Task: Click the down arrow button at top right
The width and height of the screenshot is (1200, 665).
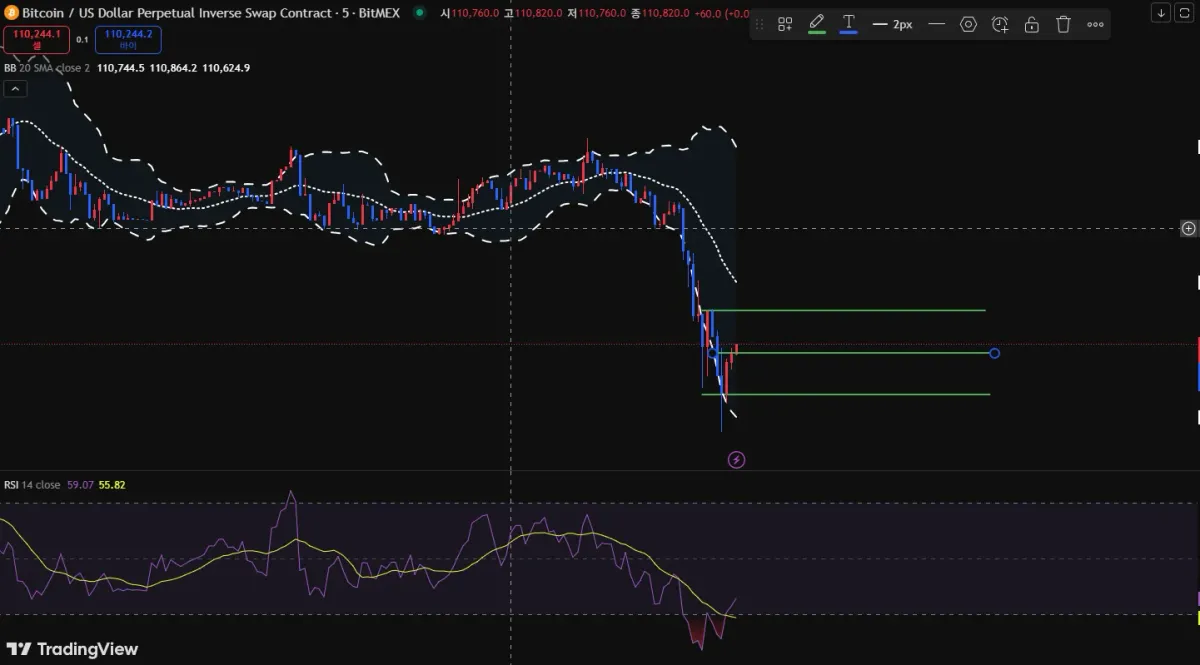Action: click(x=1161, y=13)
